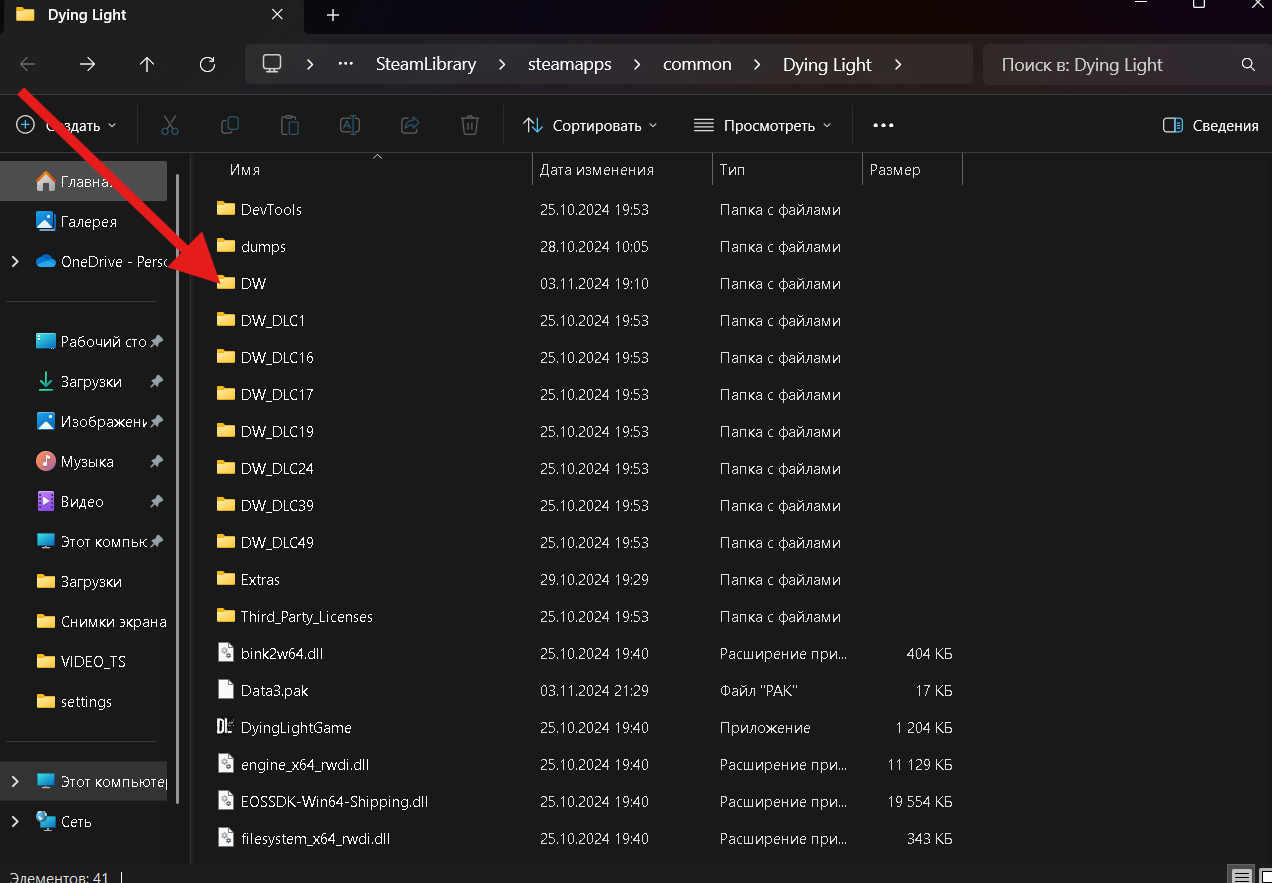Open Галерея in the sidebar
Screen dimensions: 1272x883
click(x=84, y=222)
